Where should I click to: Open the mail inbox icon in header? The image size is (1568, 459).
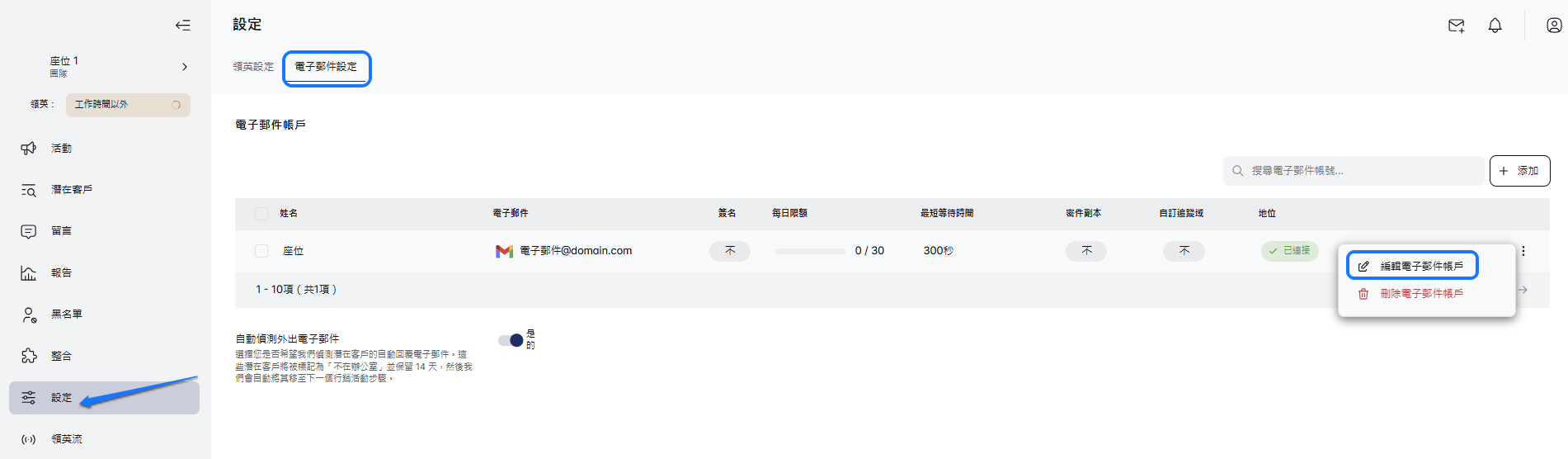pyautogui.click(x=1456, y=26)
